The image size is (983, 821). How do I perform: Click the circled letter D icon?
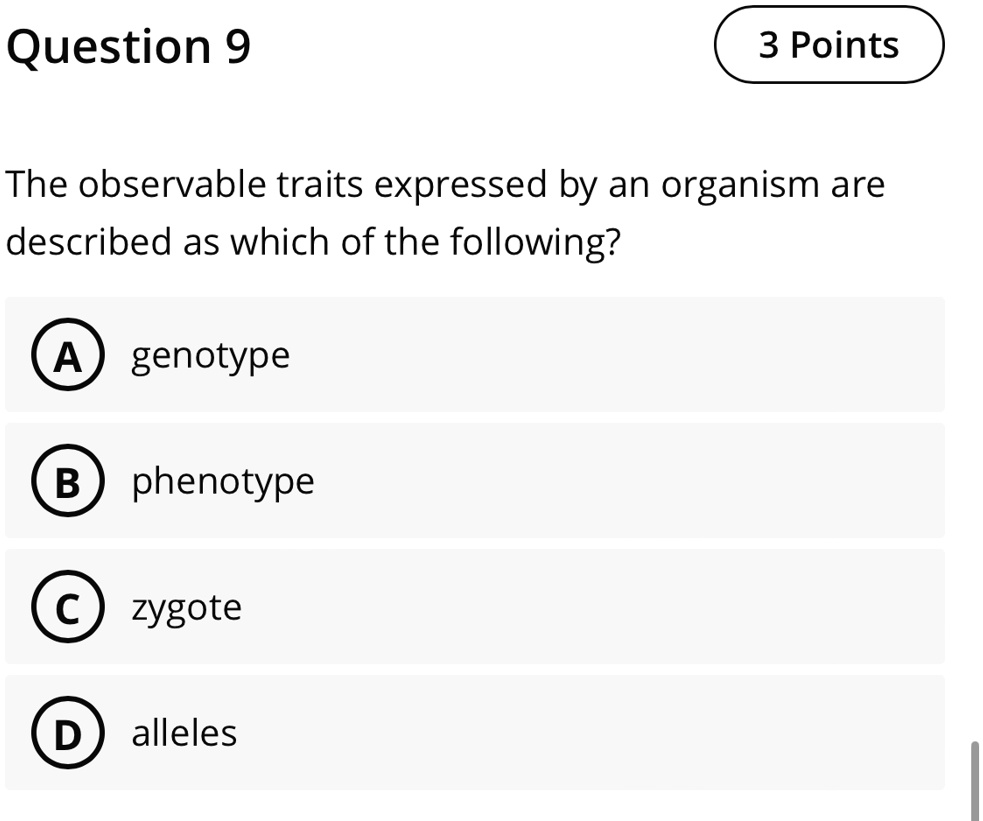[x=68, y=733]
